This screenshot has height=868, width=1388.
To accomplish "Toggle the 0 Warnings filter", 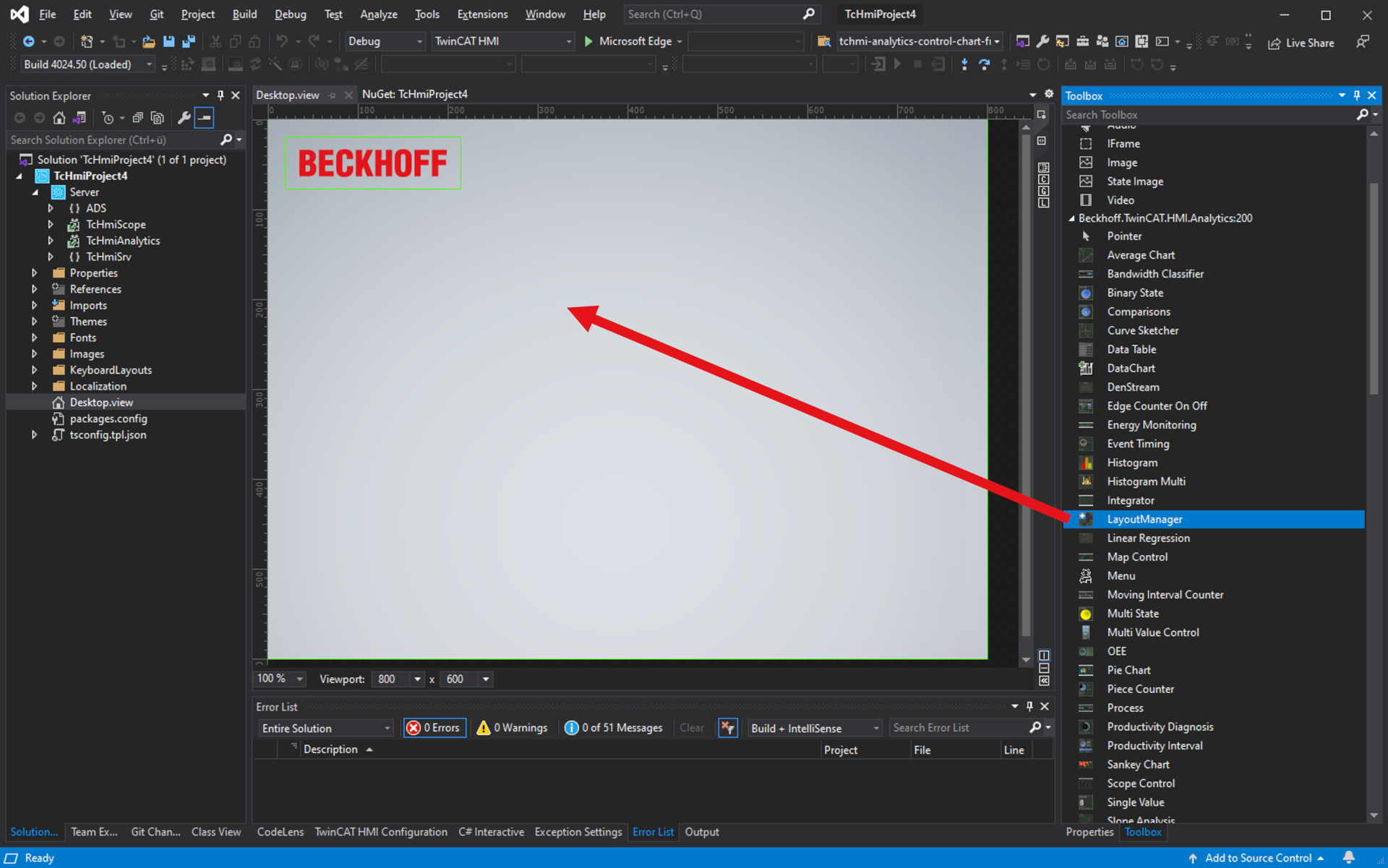I will [512, 728].
